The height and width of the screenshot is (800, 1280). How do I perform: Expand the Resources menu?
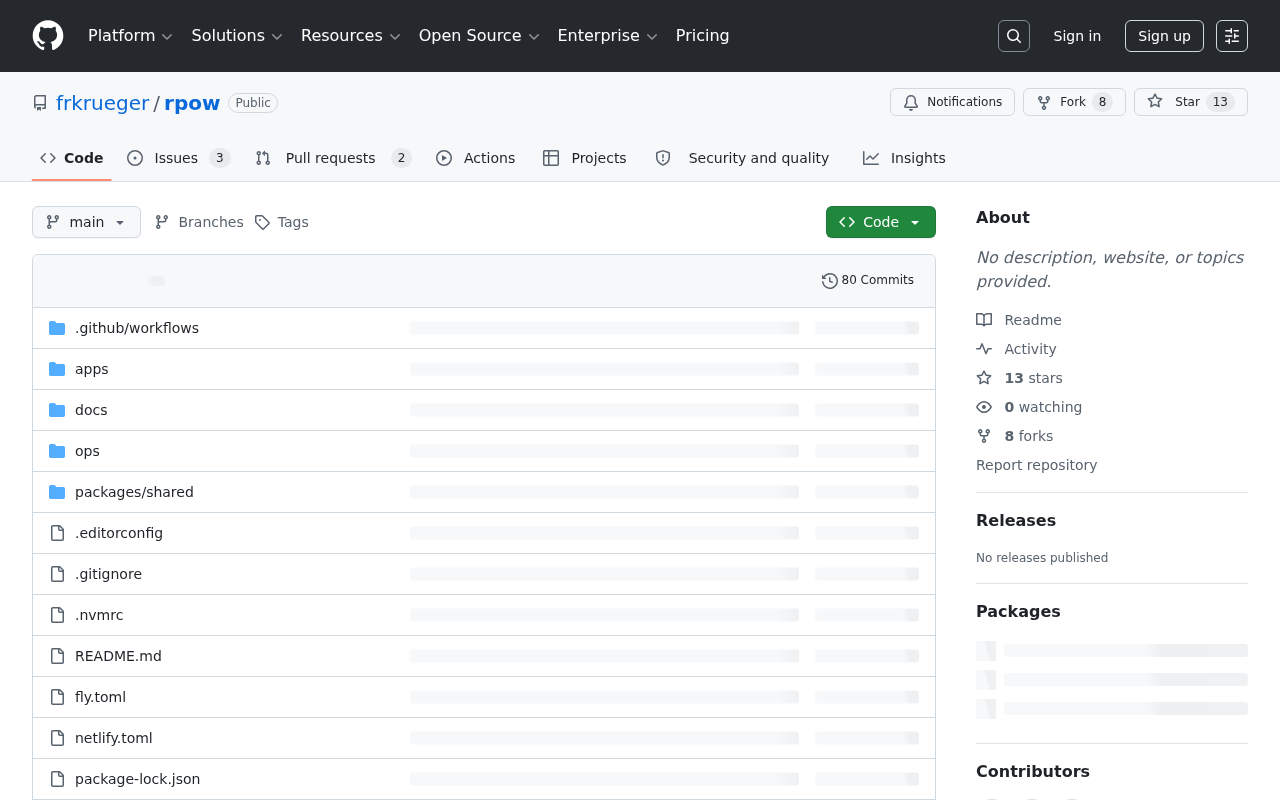pos(350,36)
